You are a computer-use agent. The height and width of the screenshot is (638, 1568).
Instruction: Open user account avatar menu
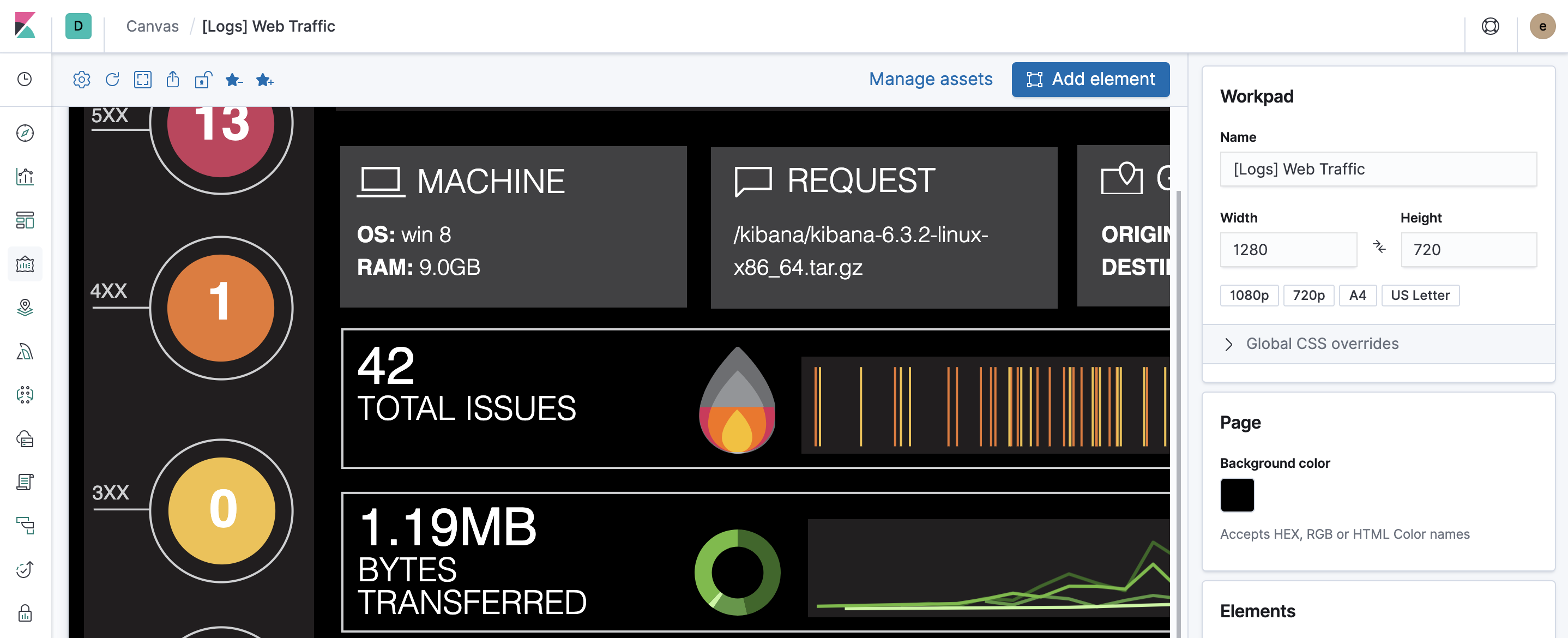pos(1542,26)
